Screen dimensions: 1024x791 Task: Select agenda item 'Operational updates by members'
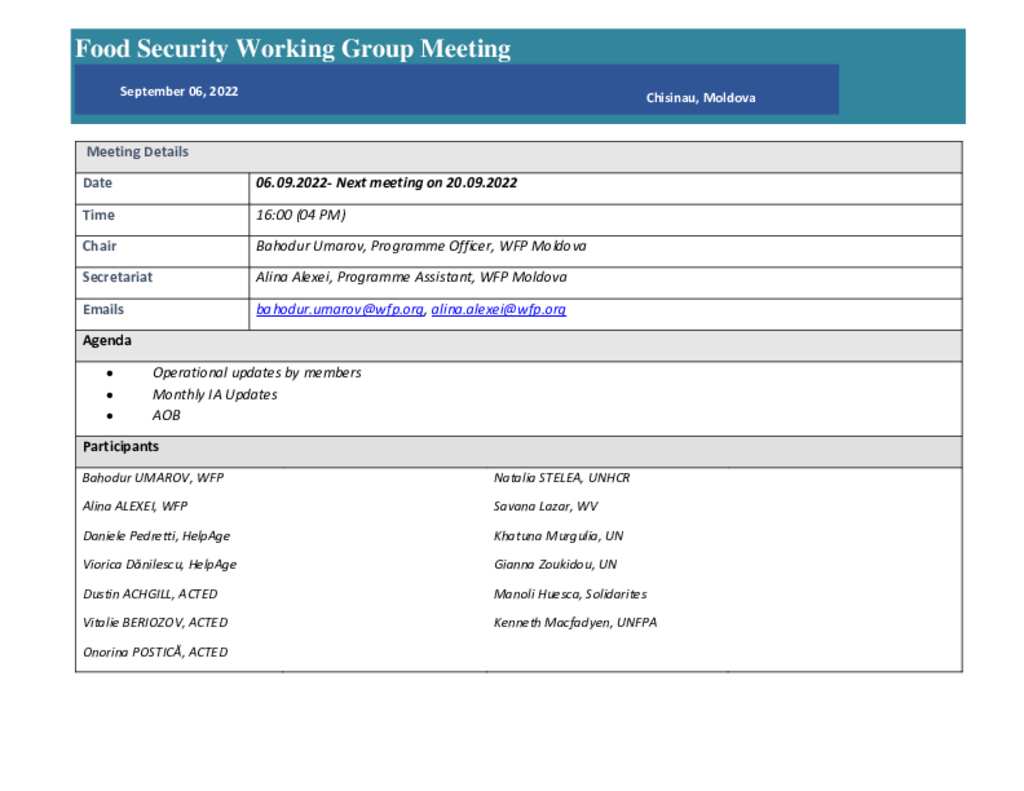click(257, 373)
